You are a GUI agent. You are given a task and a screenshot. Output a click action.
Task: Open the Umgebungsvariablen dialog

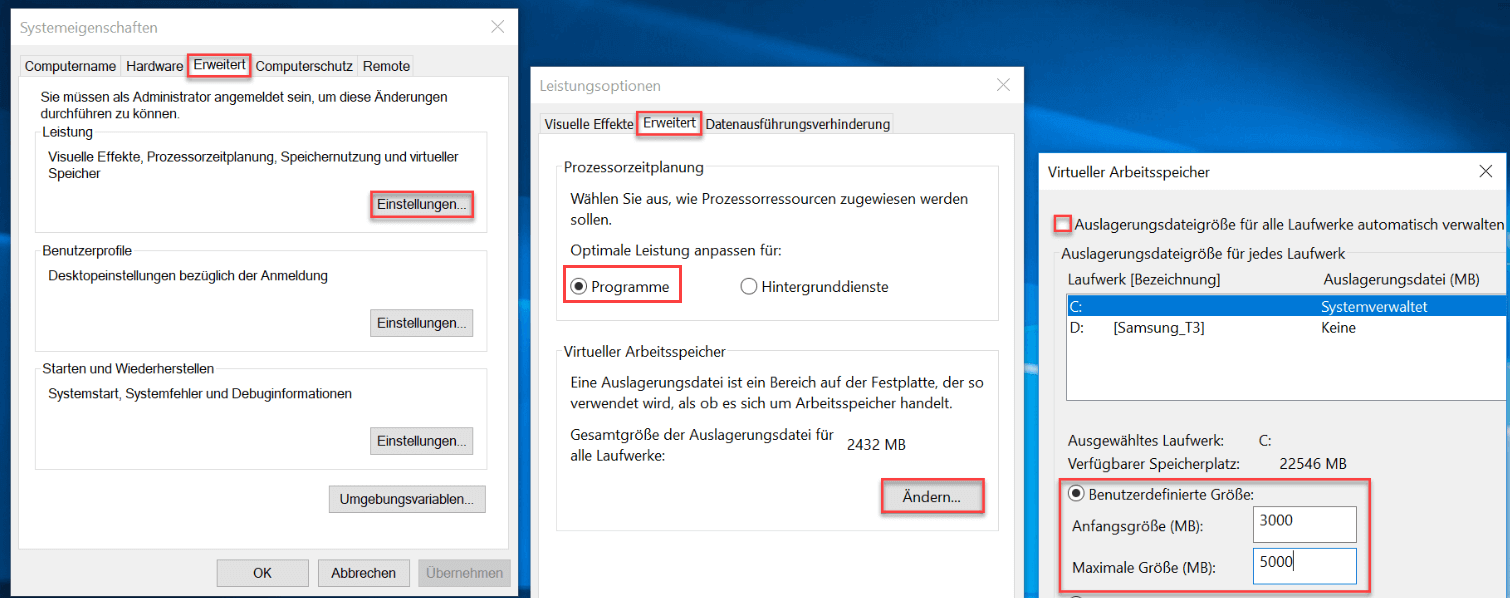pyautogui.click(x=407, y=499)
